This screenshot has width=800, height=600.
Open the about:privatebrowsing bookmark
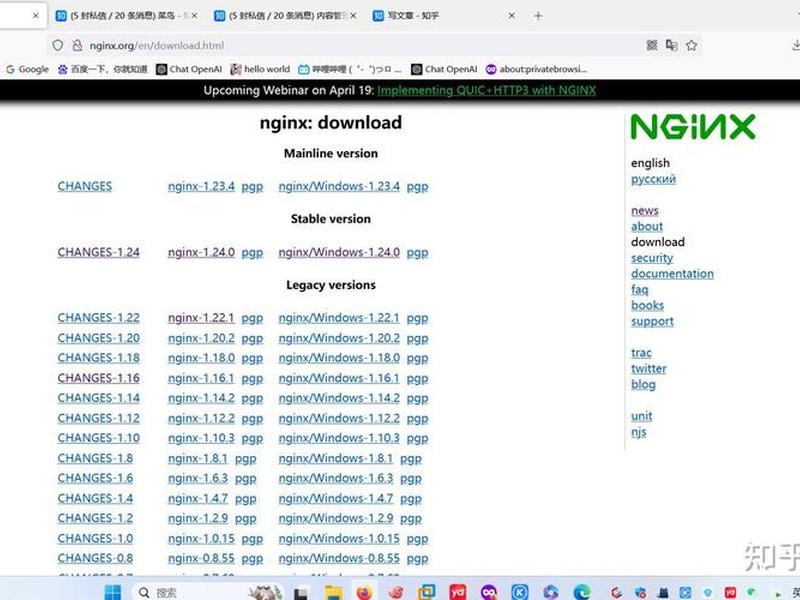[x=536, y=69]
